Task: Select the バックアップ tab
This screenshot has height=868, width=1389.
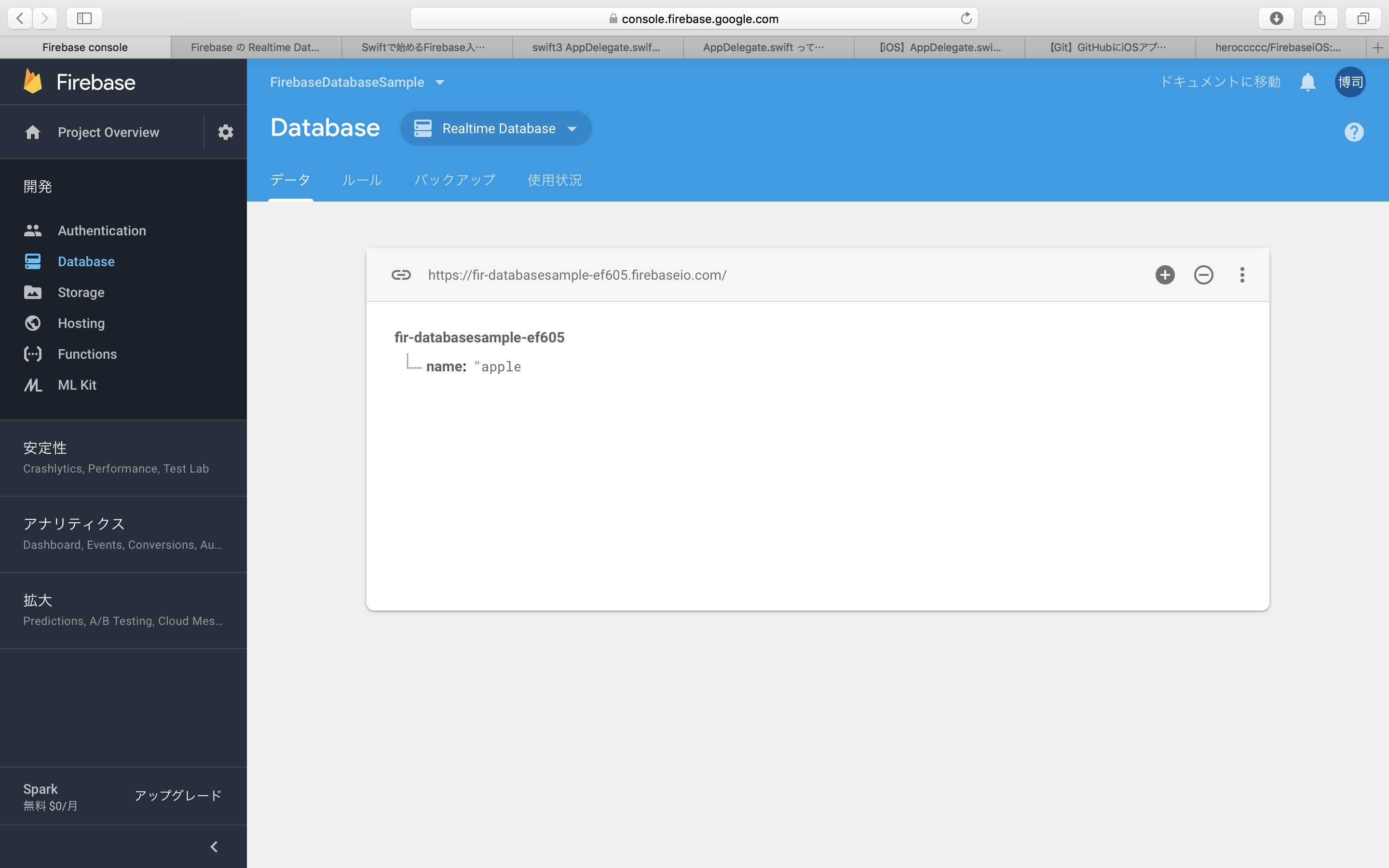Action: [454, 179]
